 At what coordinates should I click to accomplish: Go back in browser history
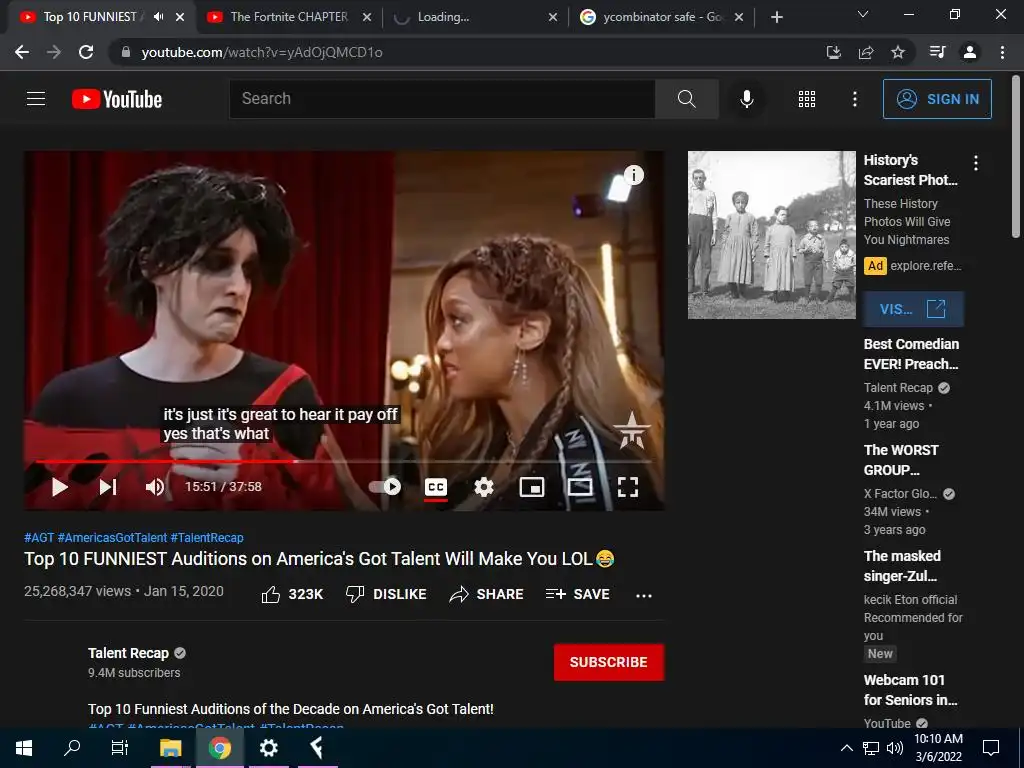point(22,52)
